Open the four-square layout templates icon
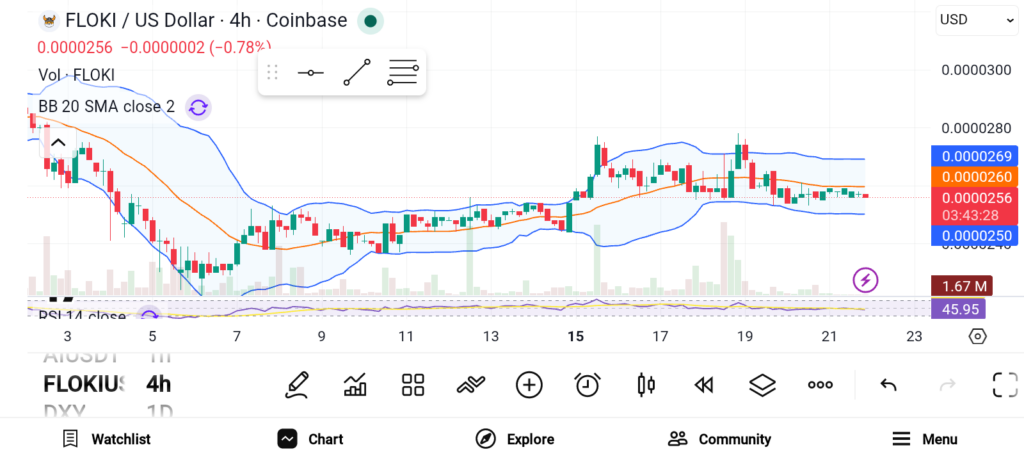Image resolution: width=1024 pixels, height=461 pixels. [x=413, y=385]
